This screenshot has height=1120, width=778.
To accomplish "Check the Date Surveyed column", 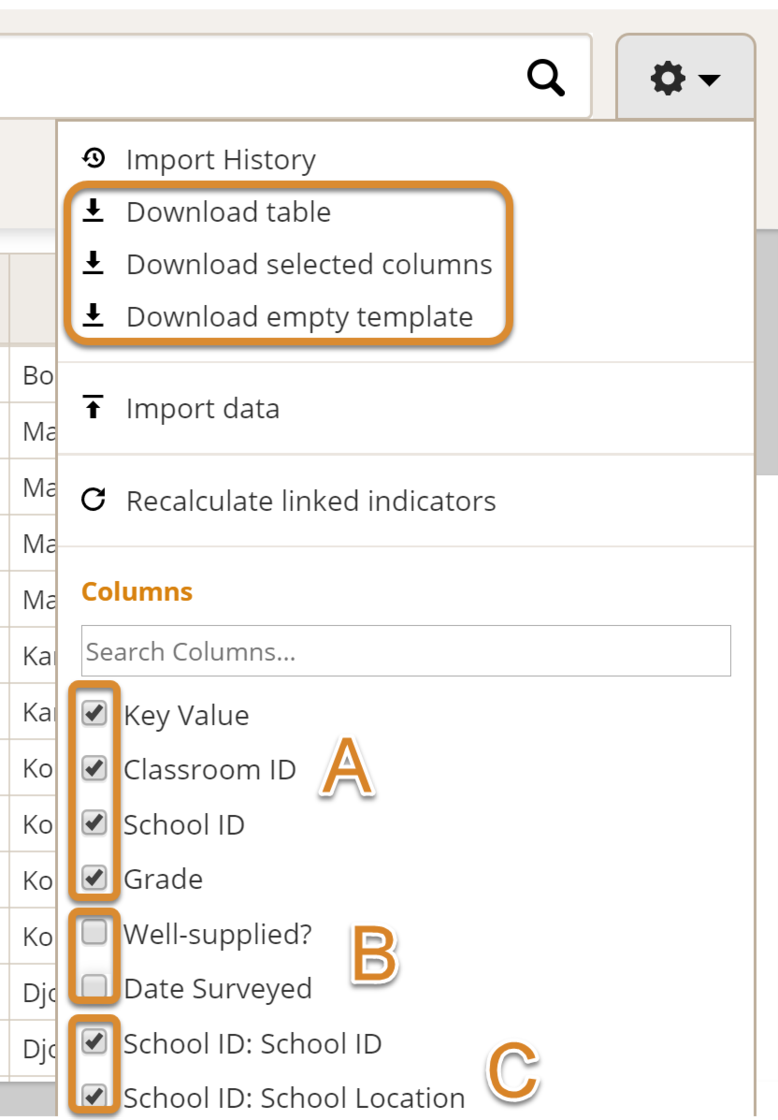I will 95,988.
